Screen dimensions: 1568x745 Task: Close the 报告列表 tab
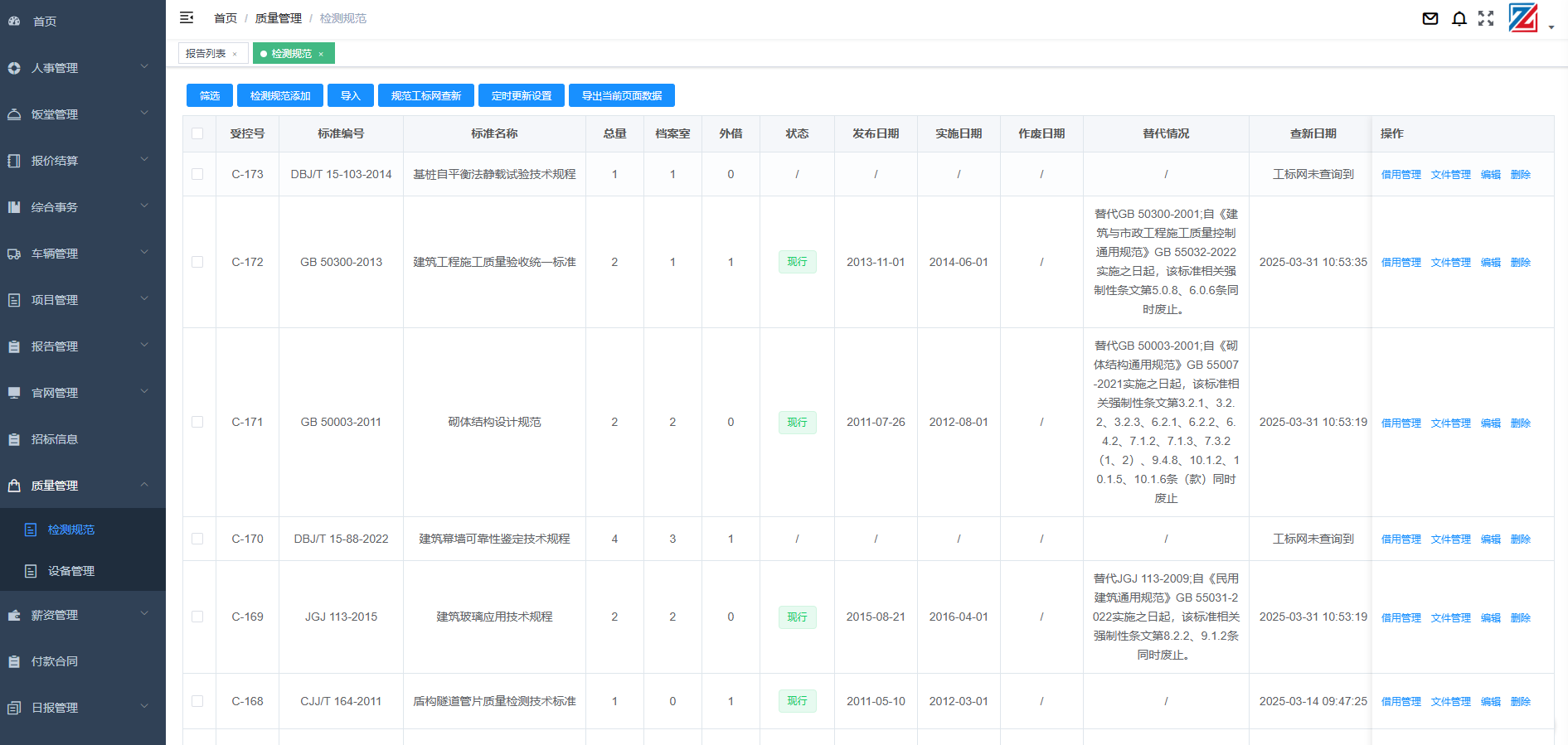[x=235, y=54]
